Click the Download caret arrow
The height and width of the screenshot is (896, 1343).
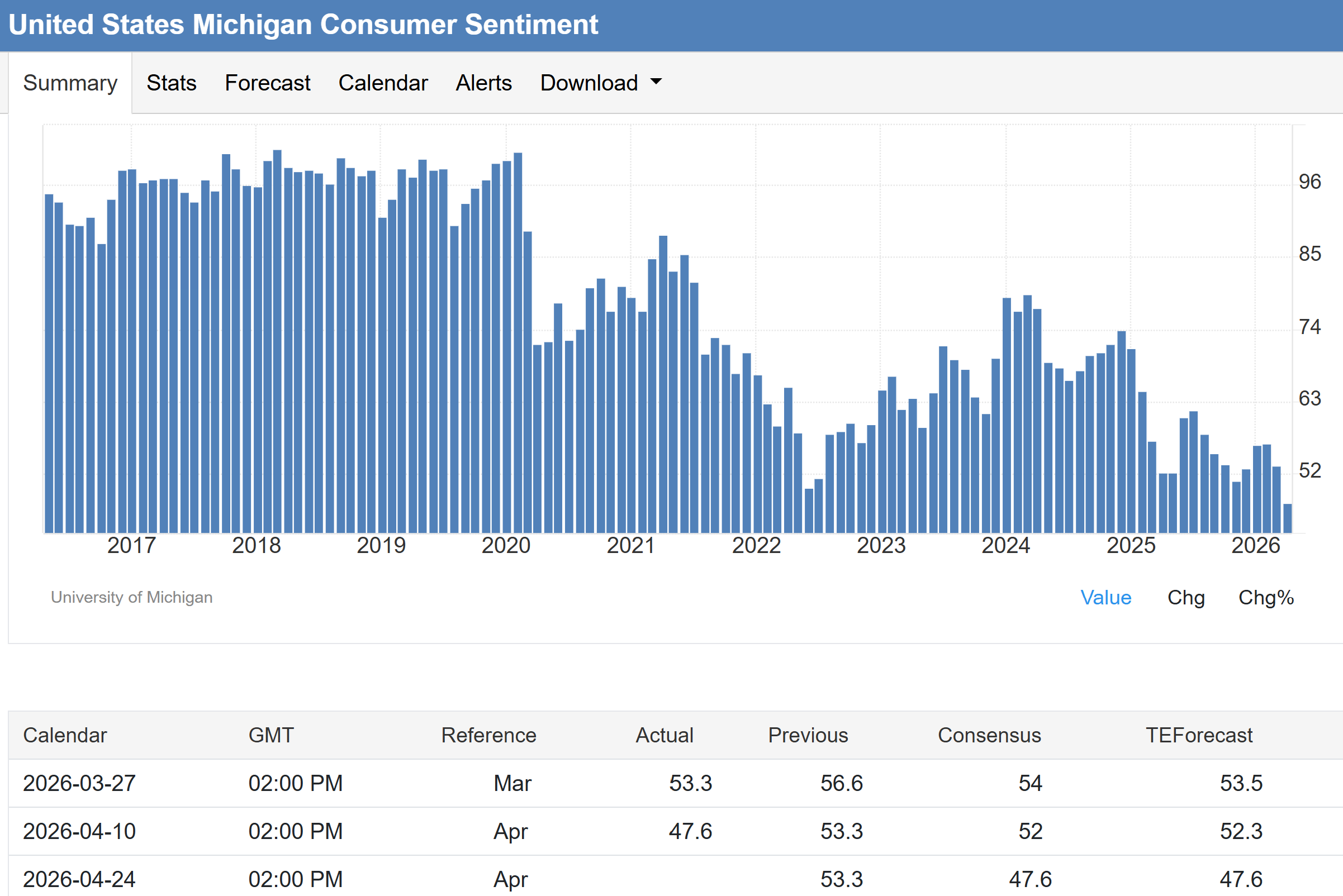point(656,82)
